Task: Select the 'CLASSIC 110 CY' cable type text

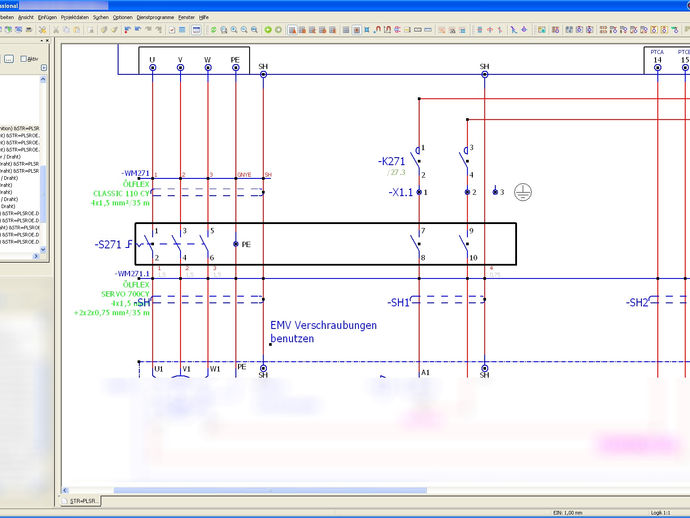Action: (x=121, y=193)
